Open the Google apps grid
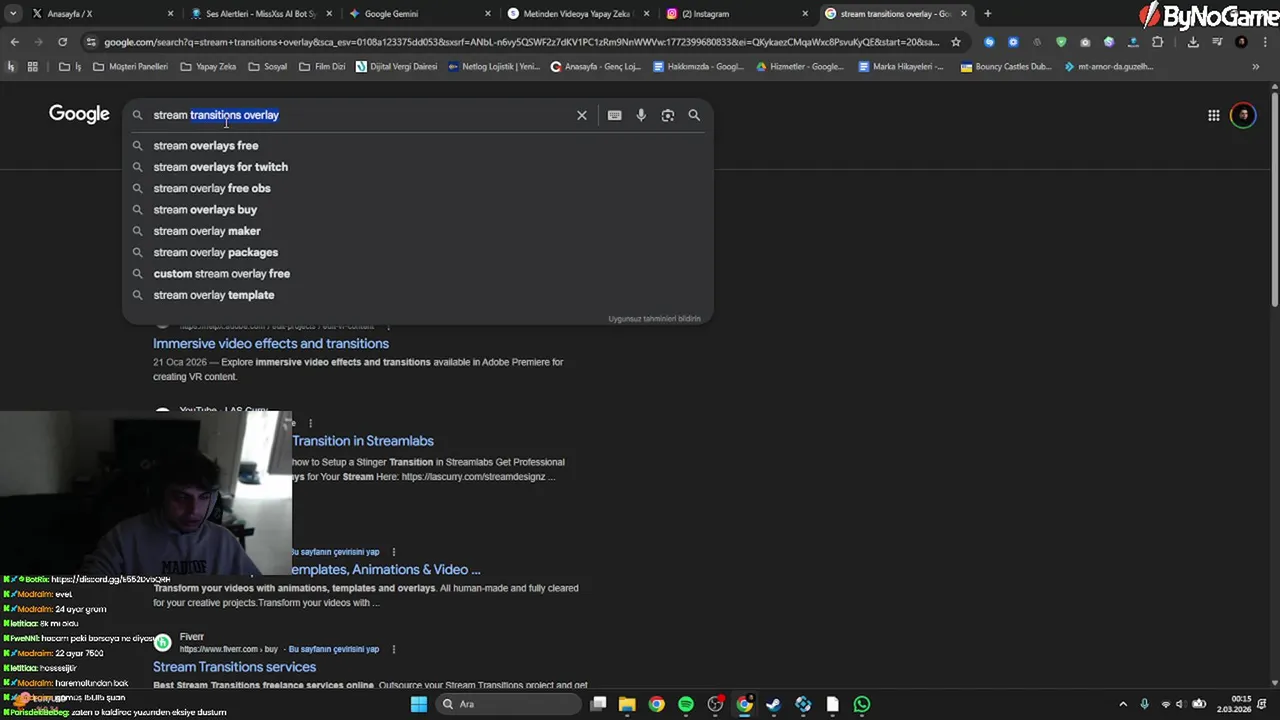Screen dimensions: 1280x720 (1213, 115)
